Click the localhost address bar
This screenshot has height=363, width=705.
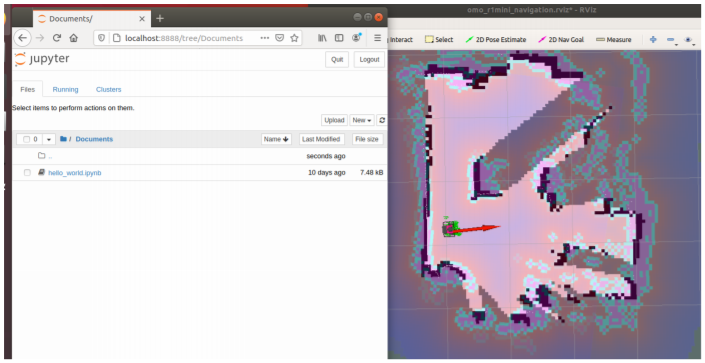click(184, 38)
